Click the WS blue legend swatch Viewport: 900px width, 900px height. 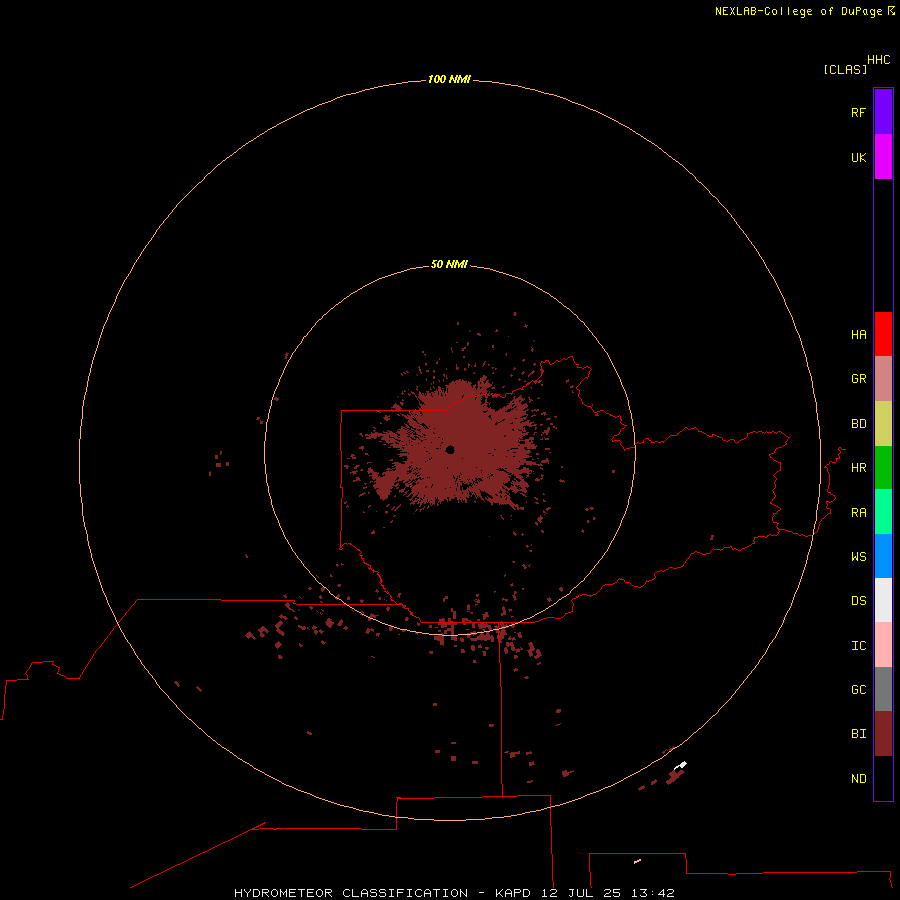pyautogui.click(x=883, y=556)
